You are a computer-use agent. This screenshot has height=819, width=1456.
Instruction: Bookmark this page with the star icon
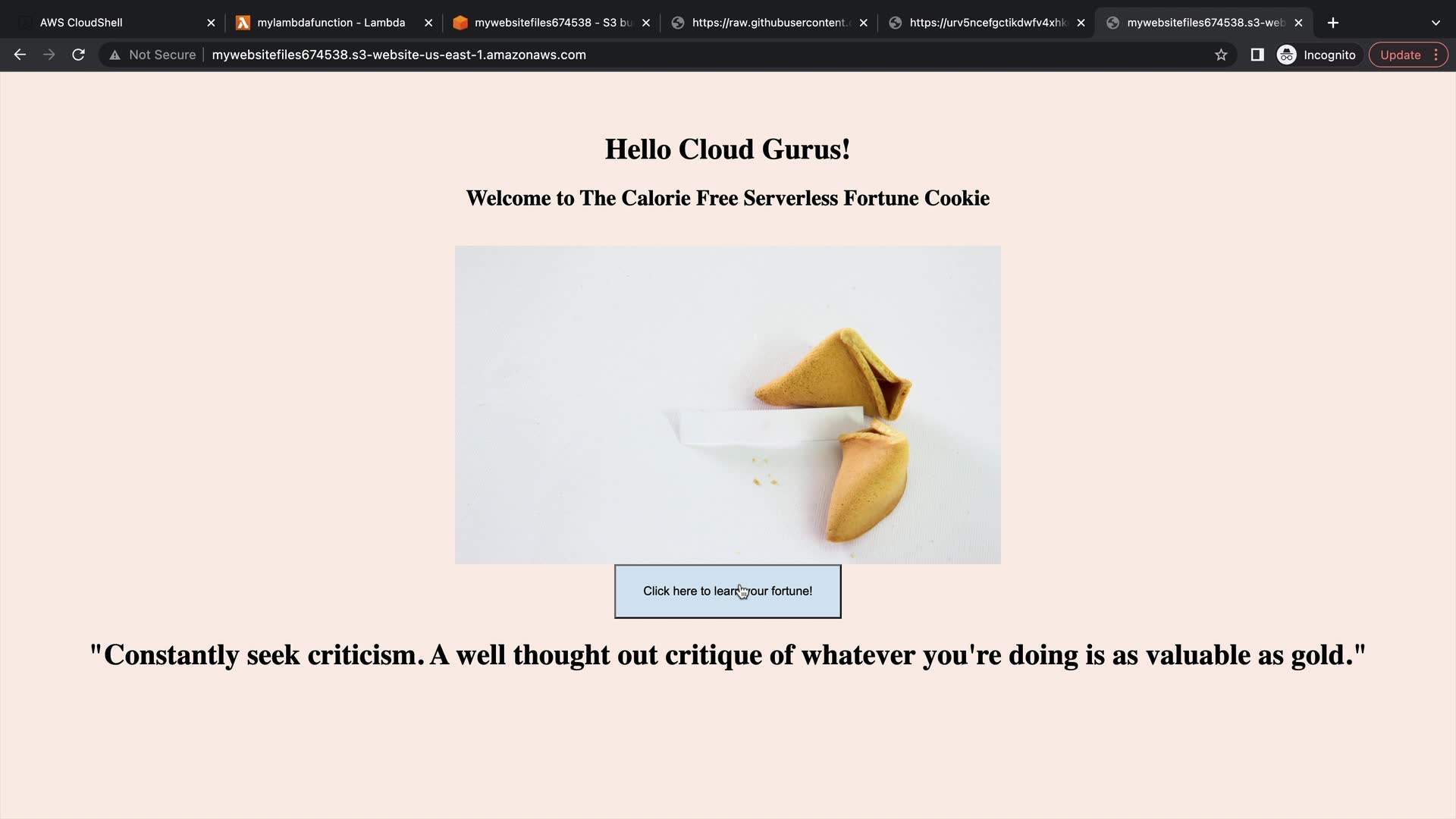[1221, 55]
